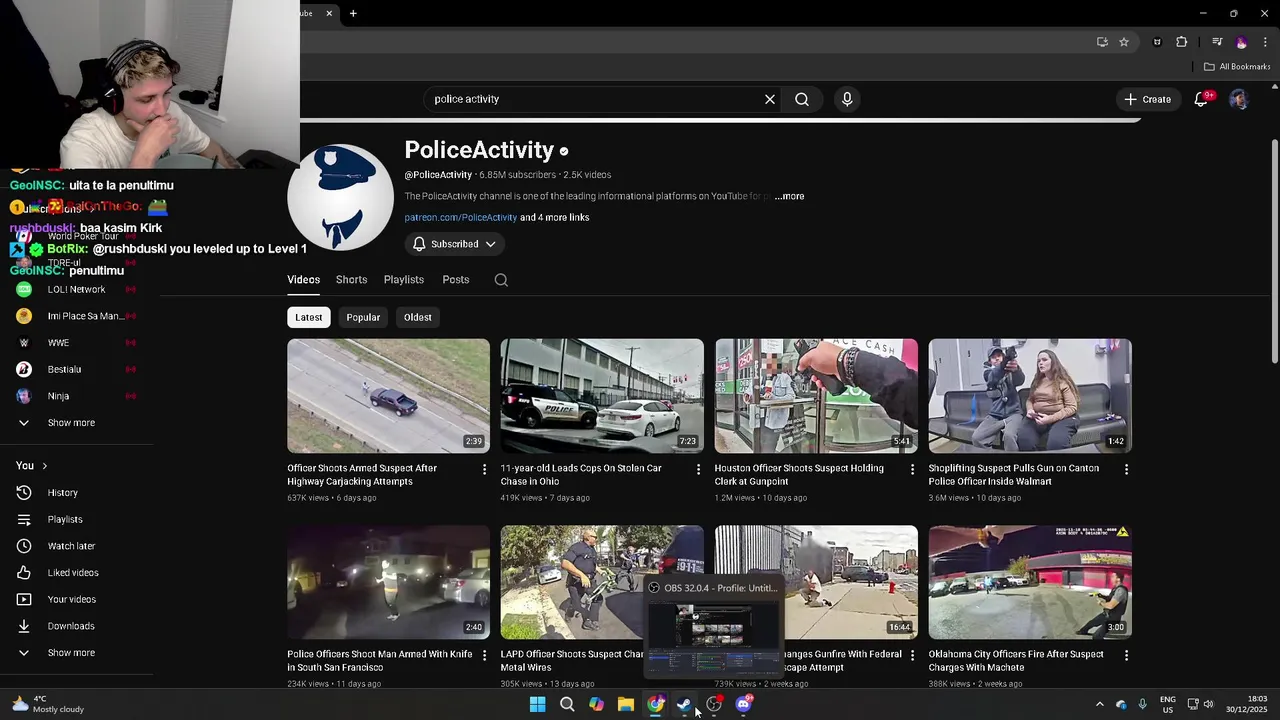Open the YouTube account avatar menu
Viewport: 1280px width, 720px height.
click(x=1239, y=99)
